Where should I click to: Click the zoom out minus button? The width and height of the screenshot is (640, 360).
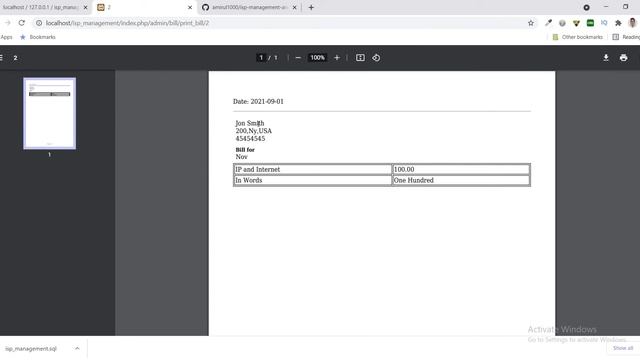coord(298,58)
